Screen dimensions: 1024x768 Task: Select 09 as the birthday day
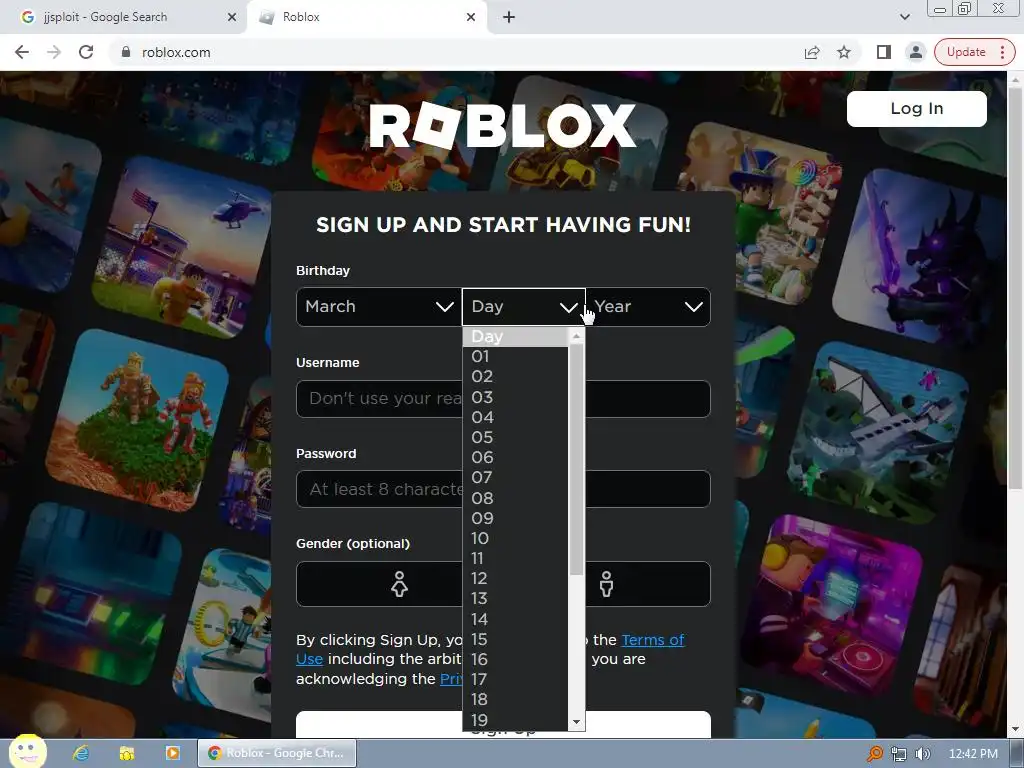(x=515, y=519)
